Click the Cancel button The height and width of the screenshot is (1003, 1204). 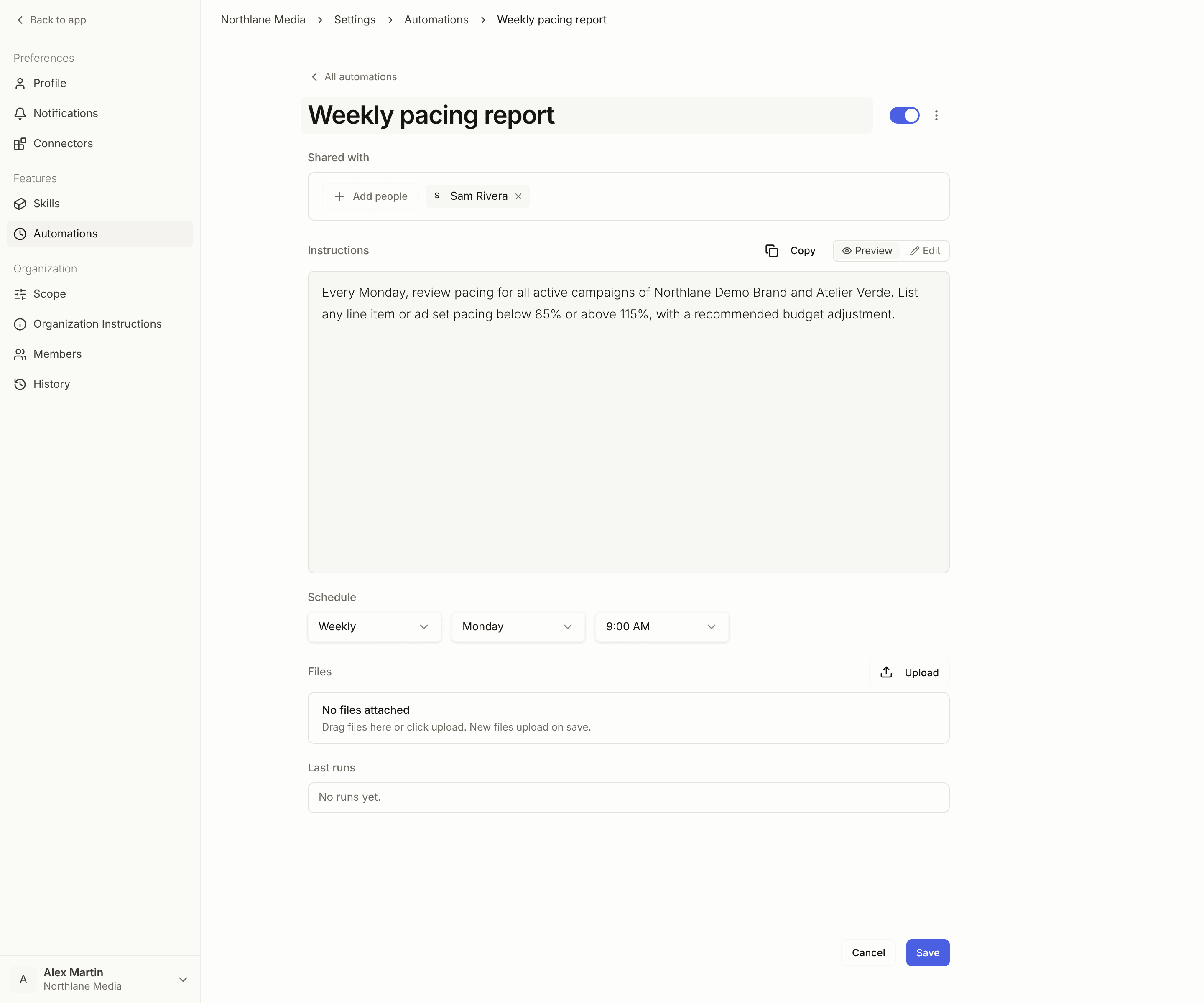(x=868, y=952)
